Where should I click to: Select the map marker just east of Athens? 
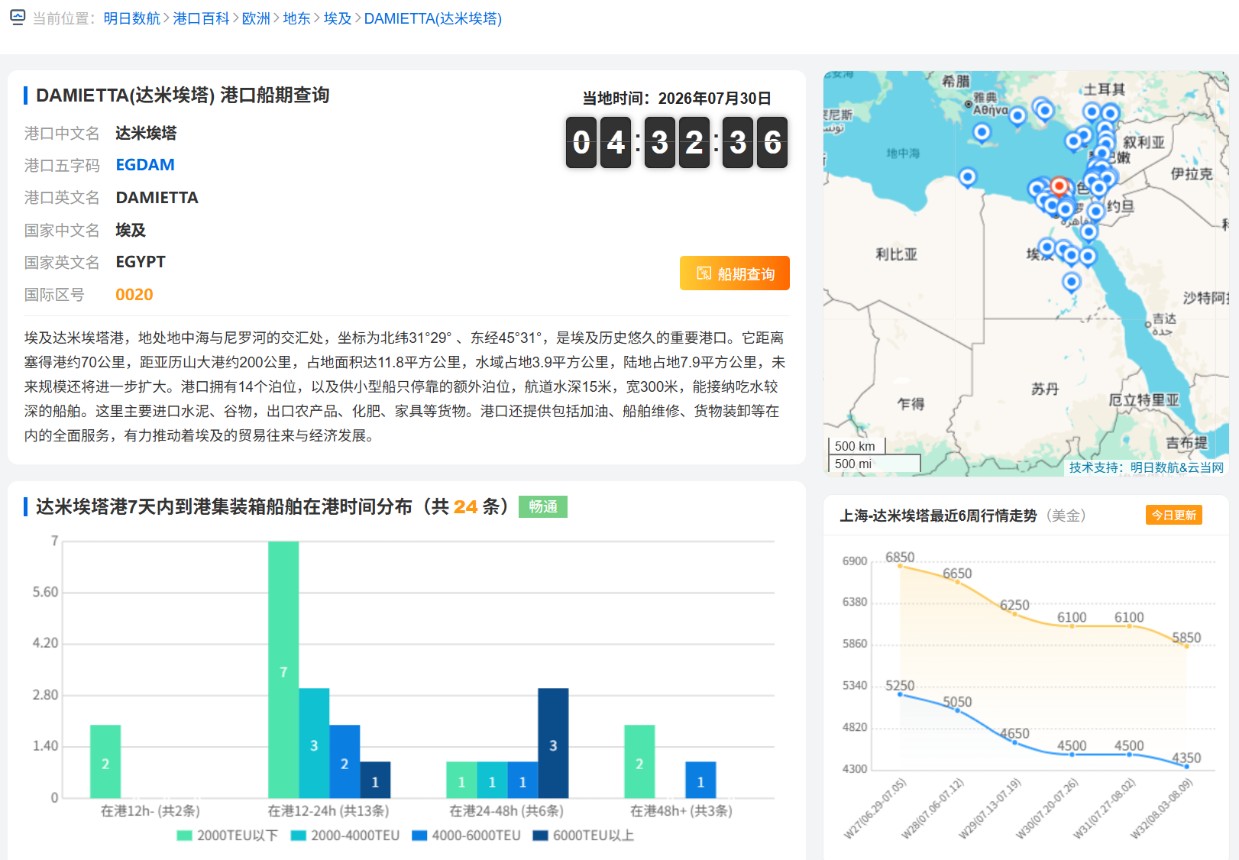1018,115
